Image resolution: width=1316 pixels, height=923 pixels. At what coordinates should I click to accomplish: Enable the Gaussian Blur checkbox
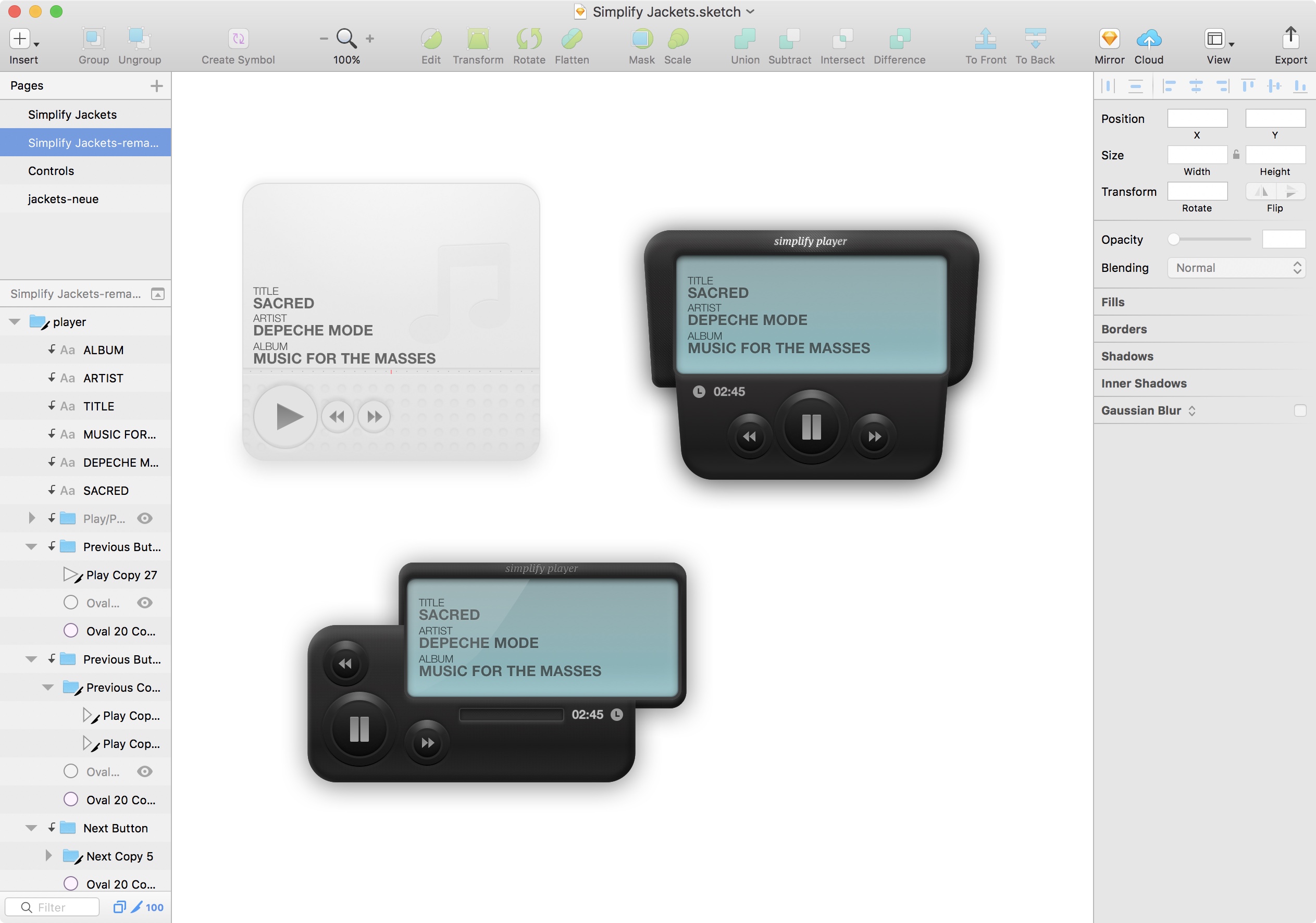[1300, 411]
